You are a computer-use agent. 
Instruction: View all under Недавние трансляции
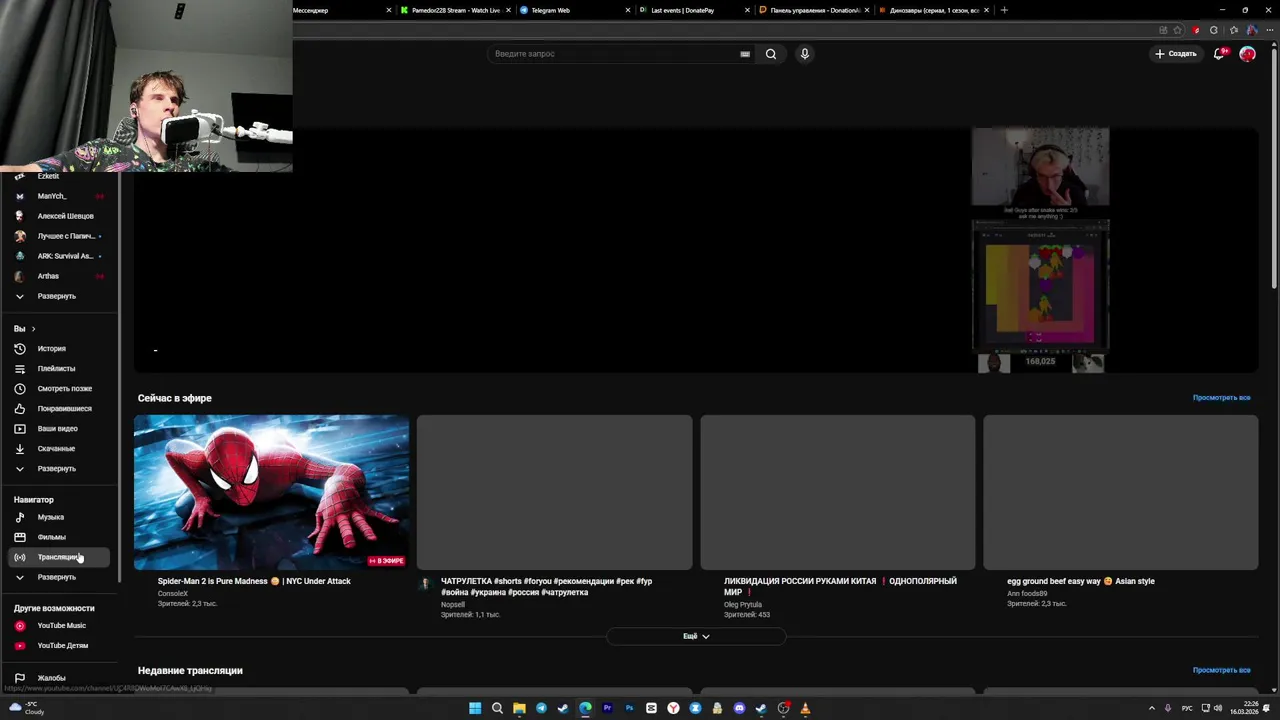coord(1221,670)
